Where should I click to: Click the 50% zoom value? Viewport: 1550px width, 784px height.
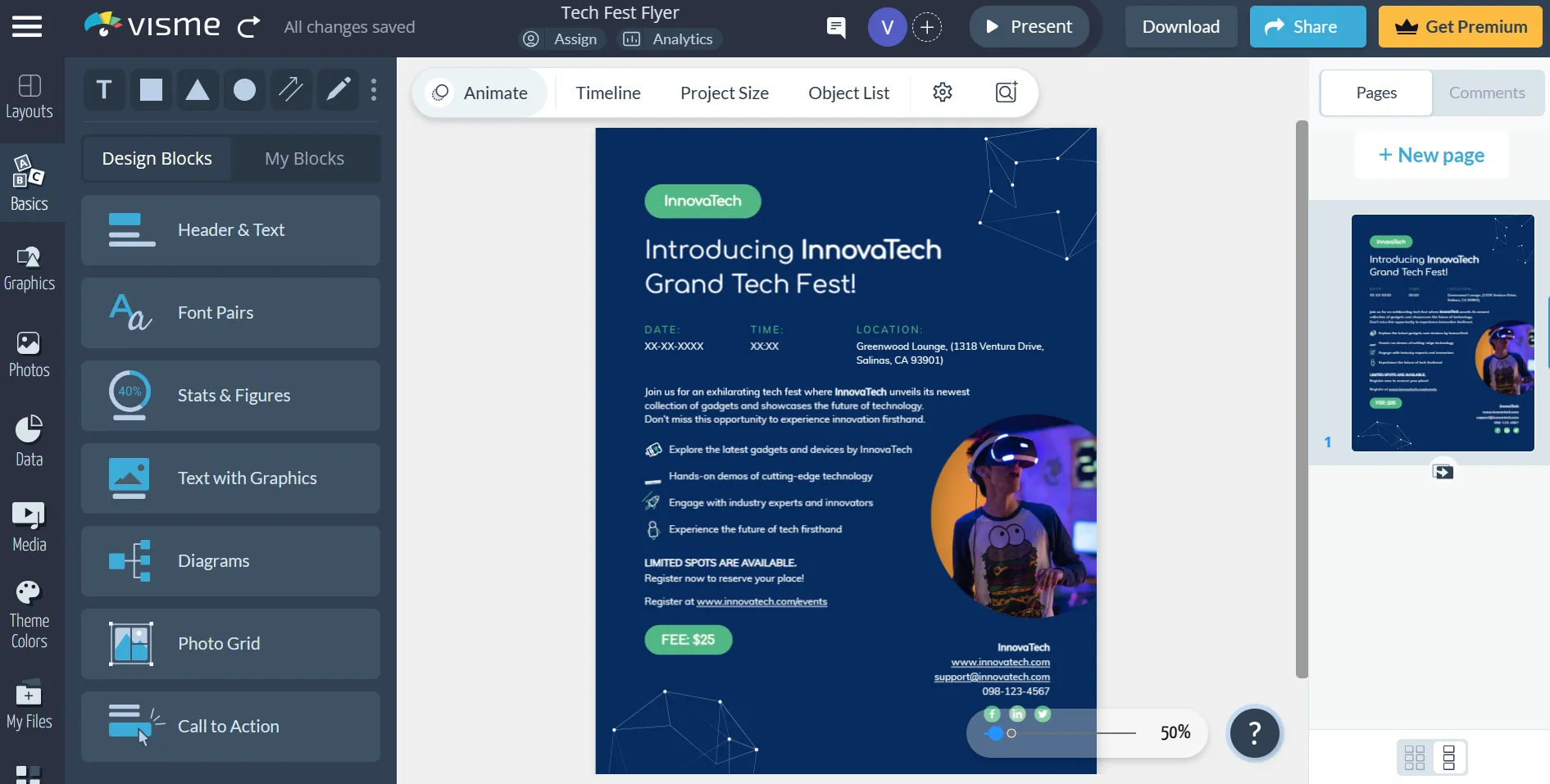click(1175, 732)
